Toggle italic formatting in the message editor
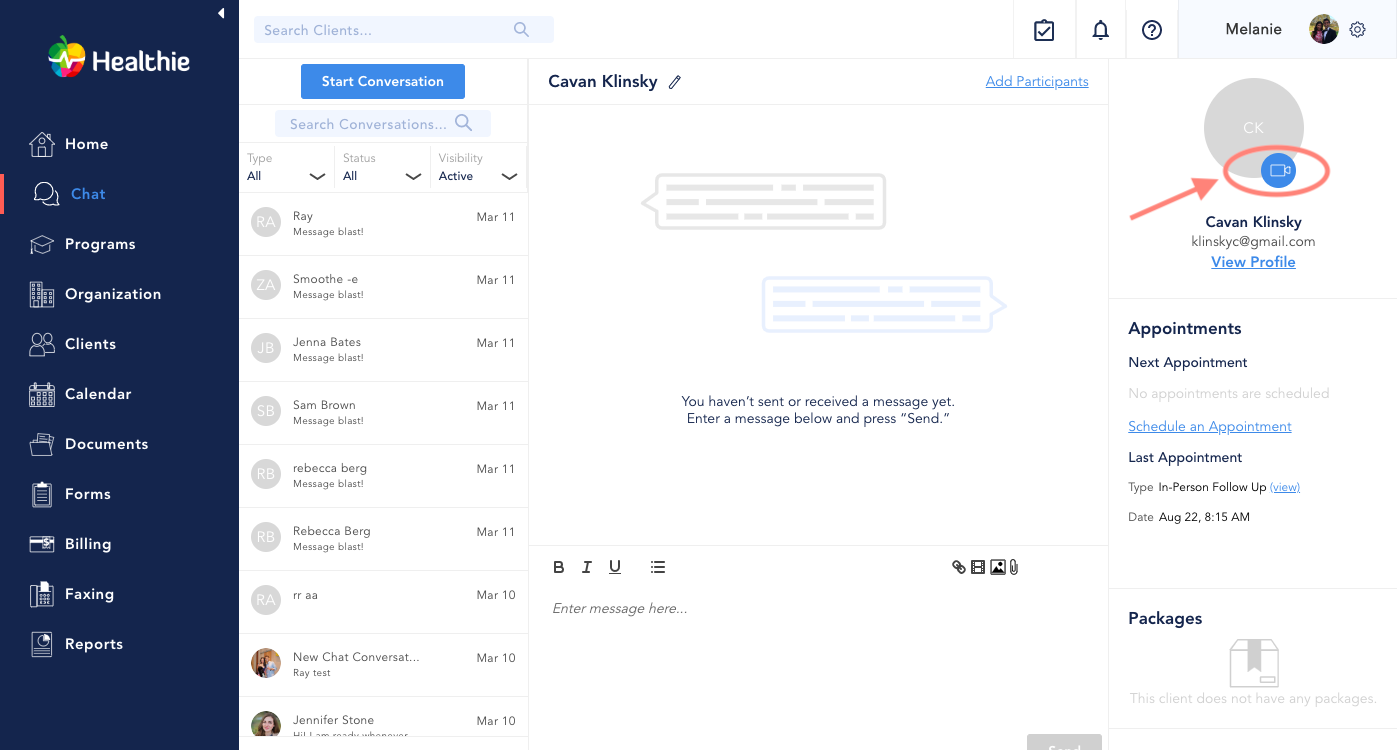Image resolution: width=1397 pixels, height=750 pixels. point(587,567)
